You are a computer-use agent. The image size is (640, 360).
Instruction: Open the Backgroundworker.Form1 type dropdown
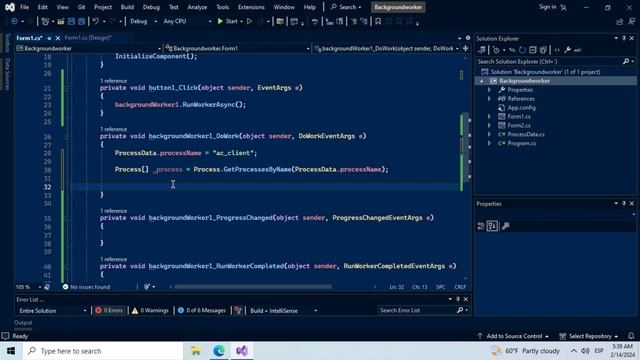click(238, 48)
